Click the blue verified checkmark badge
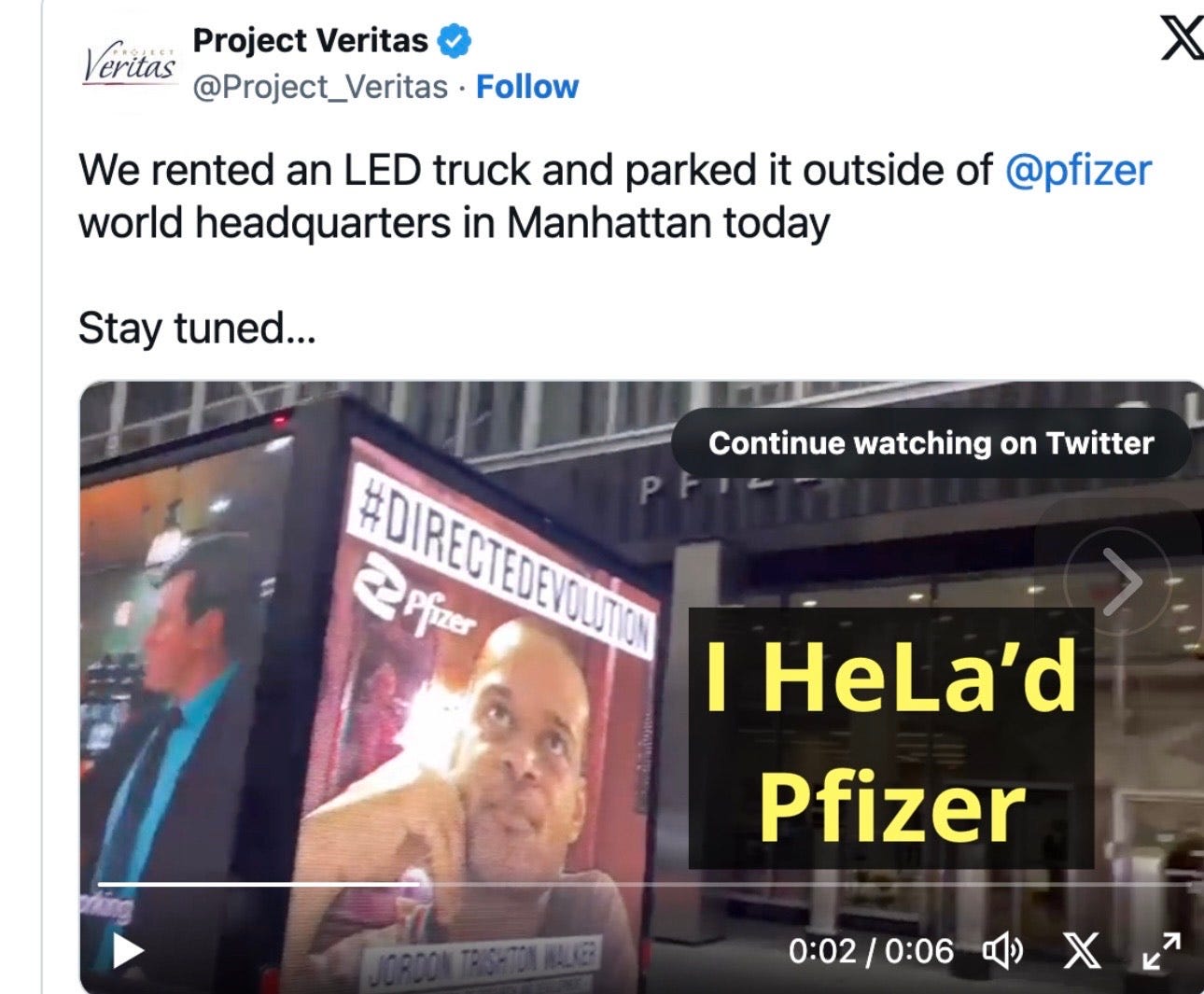 click(455, 42)
